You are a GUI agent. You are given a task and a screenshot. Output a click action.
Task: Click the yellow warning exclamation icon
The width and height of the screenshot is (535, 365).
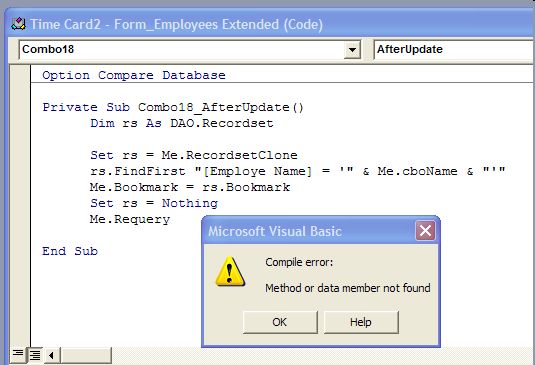pyautogui.click(x=230, y=272)
